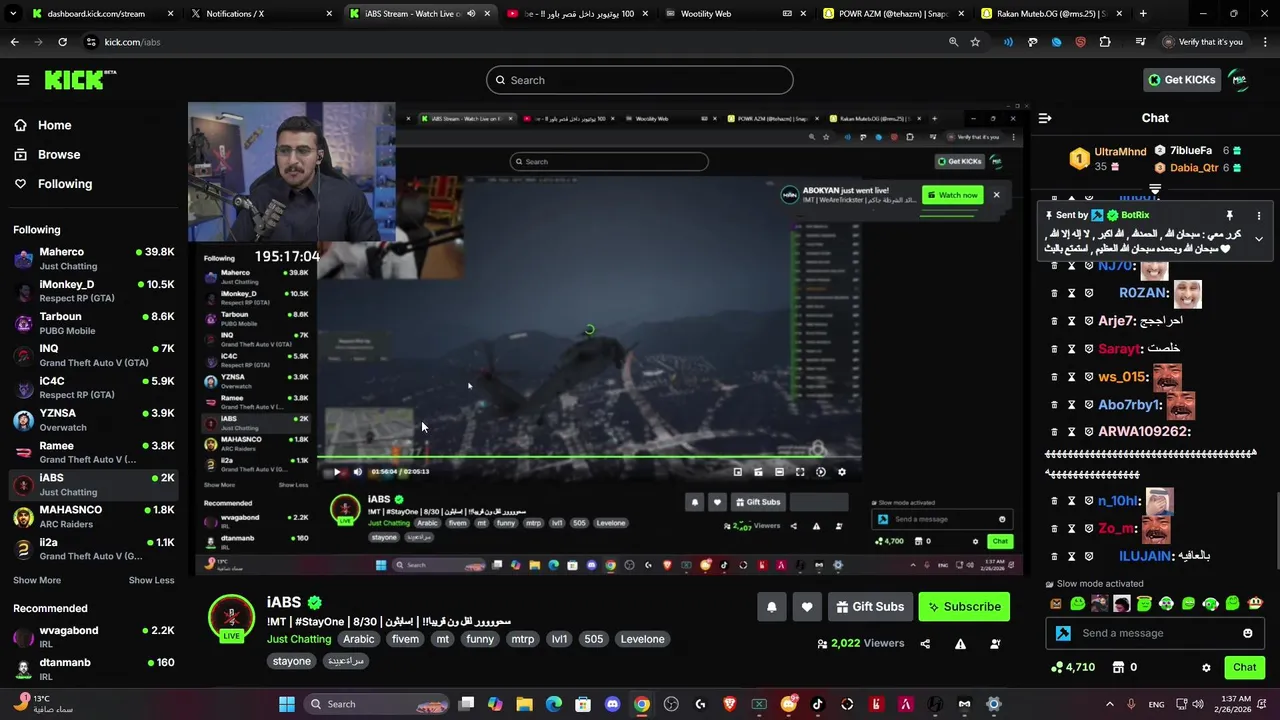Select the fivem tag
1280x720 pixels.
click(405, 639)
